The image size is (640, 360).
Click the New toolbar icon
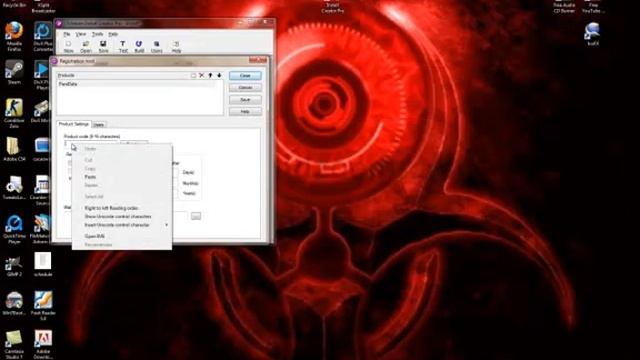coord(68,47)
